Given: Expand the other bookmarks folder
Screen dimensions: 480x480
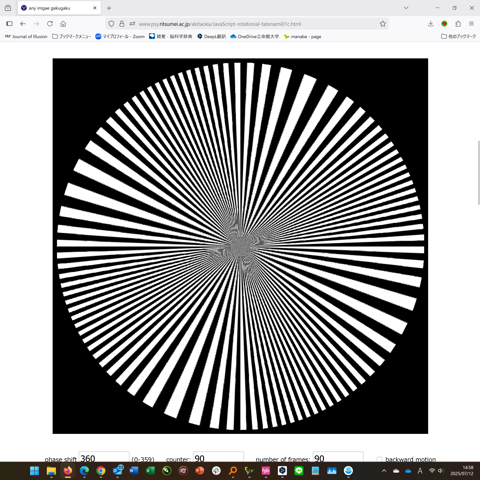Looking at the screenshot, I should click(459, 36).
